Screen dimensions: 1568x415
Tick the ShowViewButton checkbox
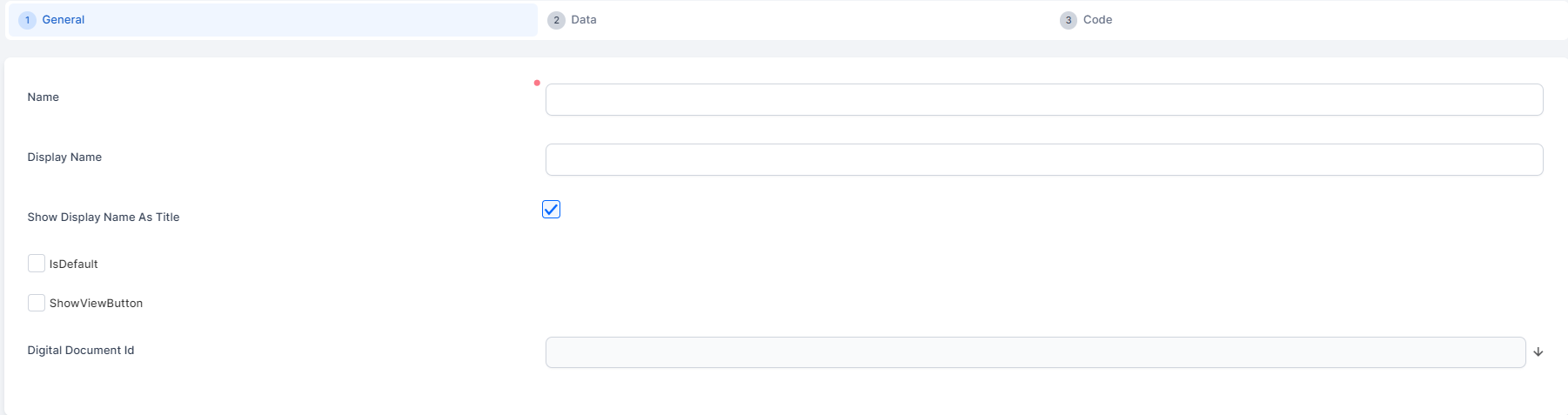click(x=37, y=303)
